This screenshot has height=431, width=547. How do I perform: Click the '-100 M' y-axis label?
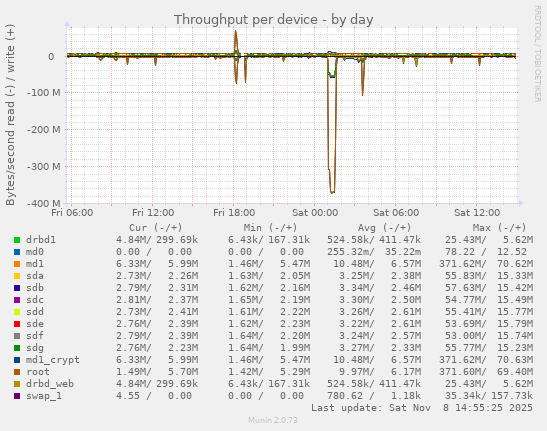pyautogui.click(x=44, y=93)
